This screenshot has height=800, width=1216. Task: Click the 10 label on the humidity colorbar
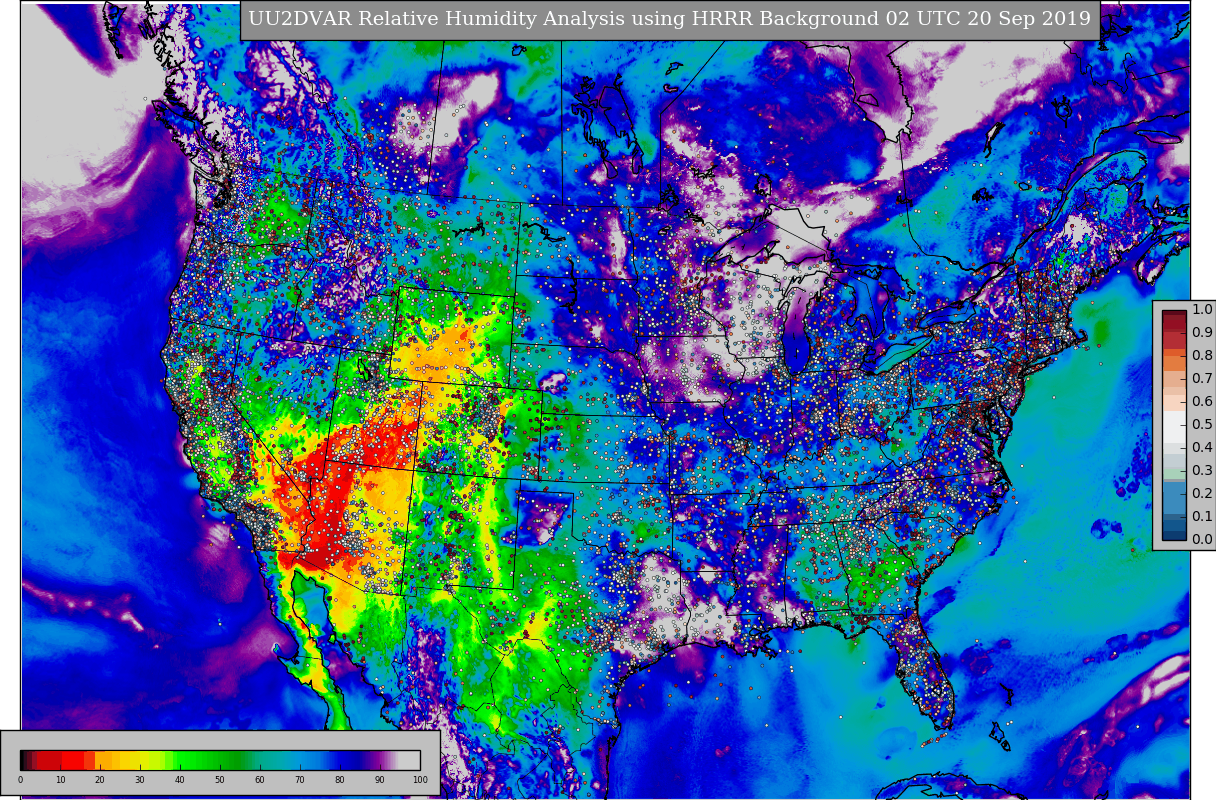pyautogui.click(x=60, y=779)
